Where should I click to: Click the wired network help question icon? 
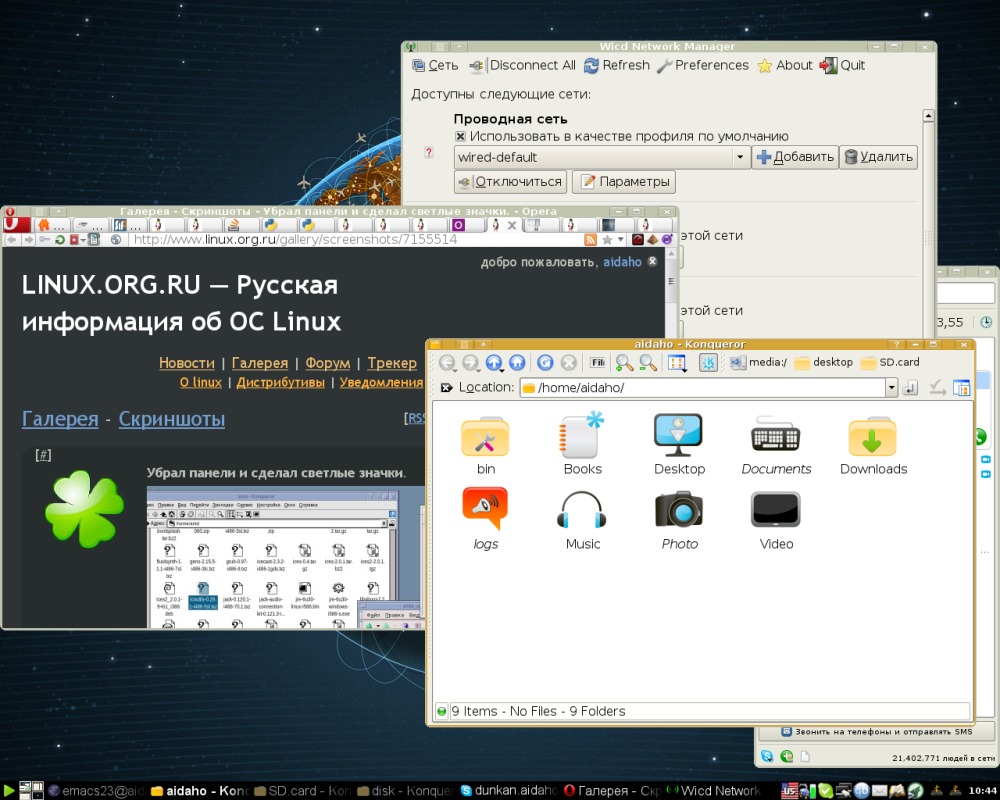pyautogui.click(x=429, y=152)
